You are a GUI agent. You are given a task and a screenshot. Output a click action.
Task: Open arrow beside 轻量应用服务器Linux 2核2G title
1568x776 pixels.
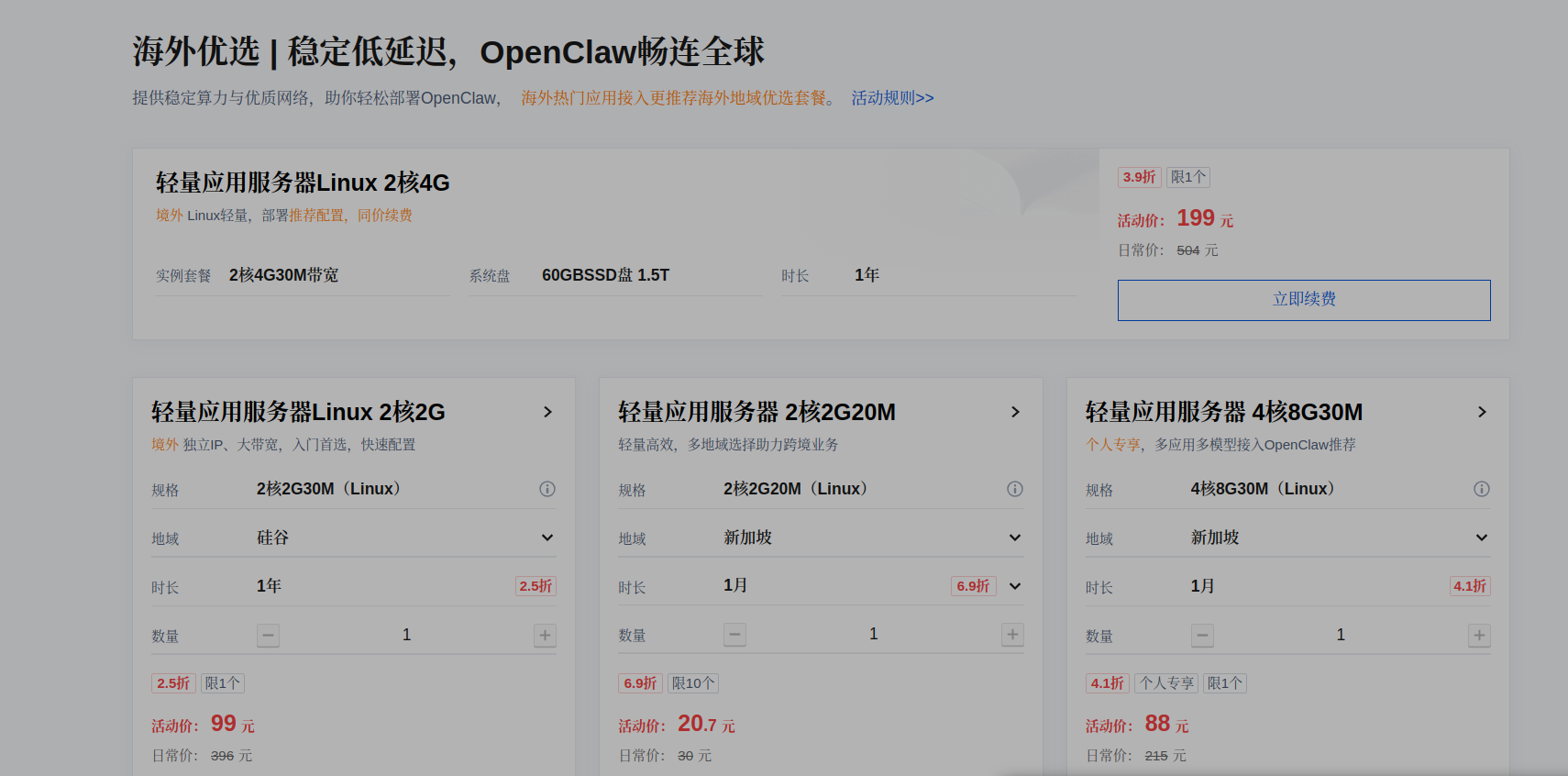(547, 412)
